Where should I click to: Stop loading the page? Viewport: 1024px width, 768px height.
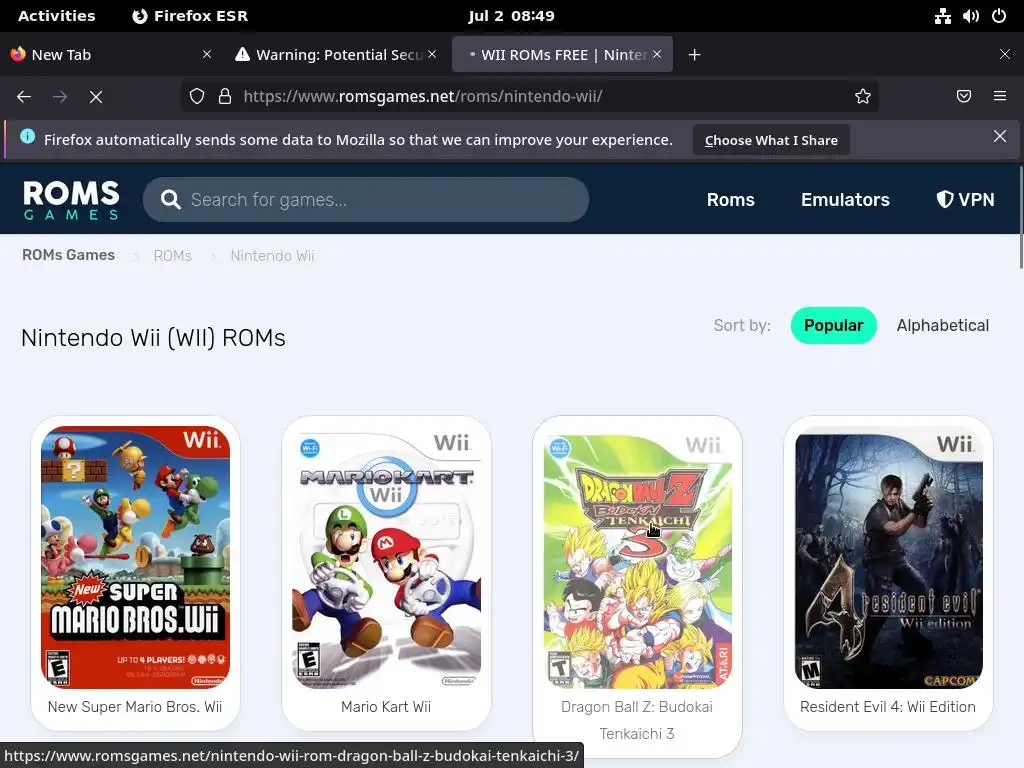point(96,97)
